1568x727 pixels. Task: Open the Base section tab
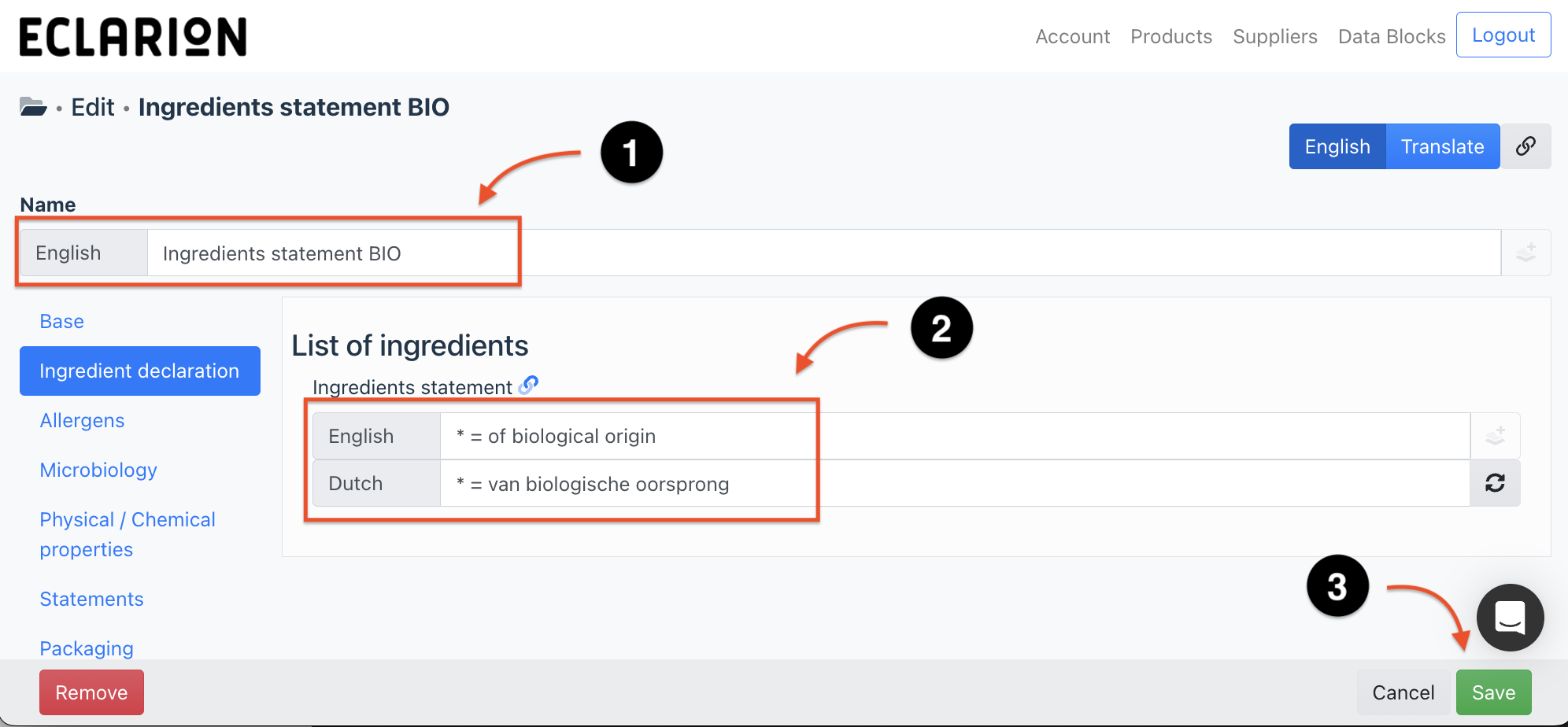(x=62, y=321)
